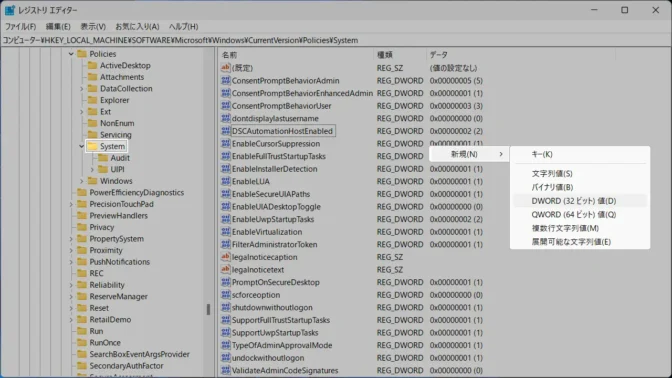Click the folder icon of the Policies key

(x=82, y=54)
